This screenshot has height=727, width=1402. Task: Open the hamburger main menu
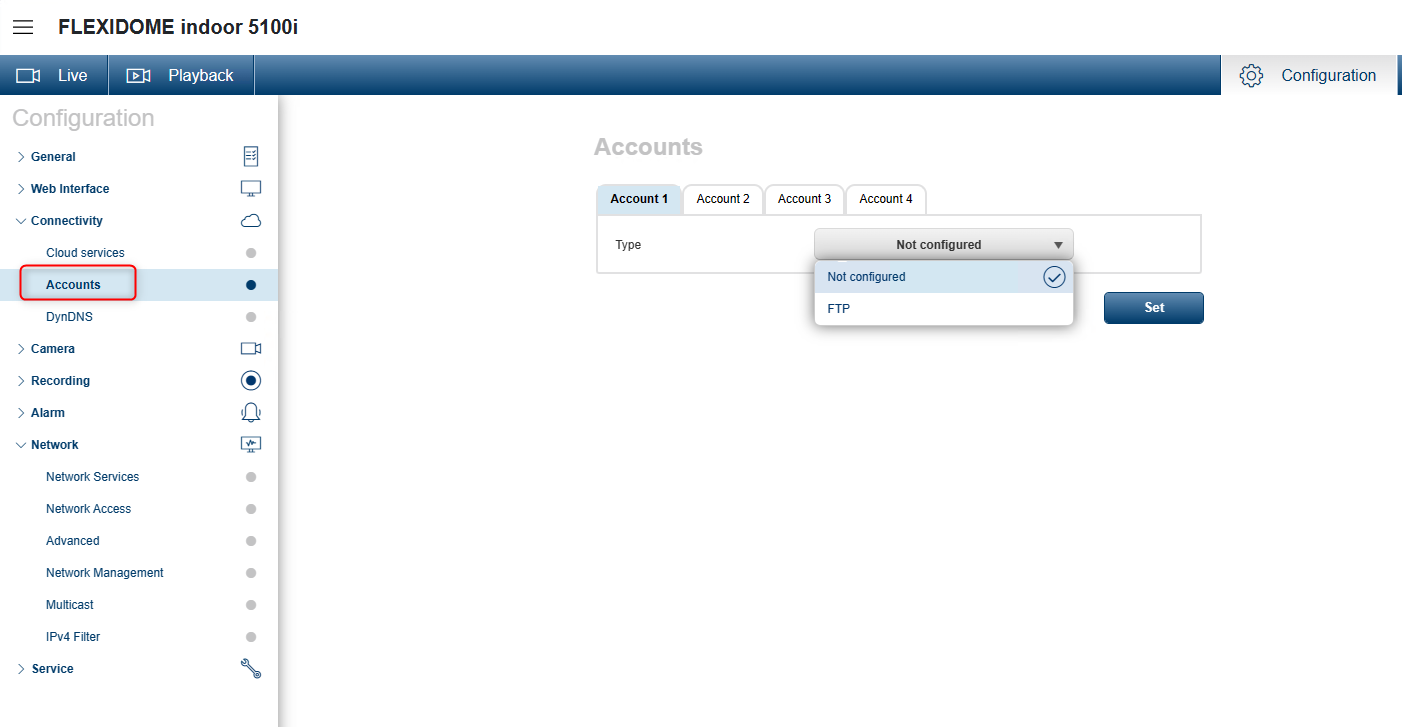pyautogui.click(x=23, y=27)
